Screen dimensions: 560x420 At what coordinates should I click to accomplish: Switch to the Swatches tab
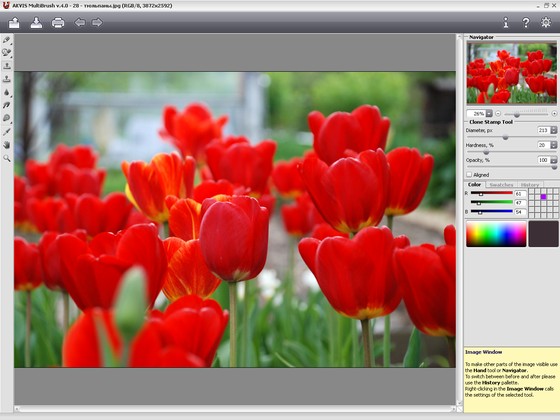point(501,185)
